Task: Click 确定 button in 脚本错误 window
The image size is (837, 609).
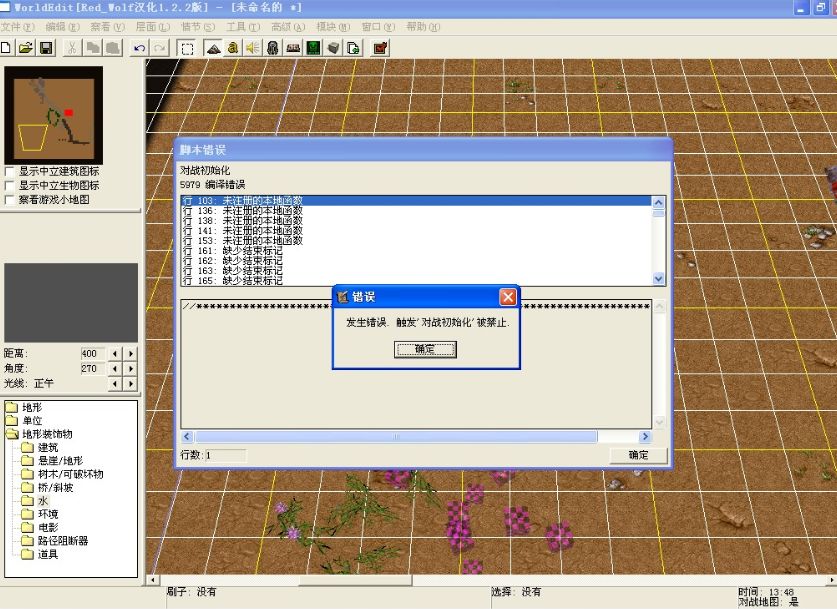Action: pyautogui.click(x=638, y=455)
